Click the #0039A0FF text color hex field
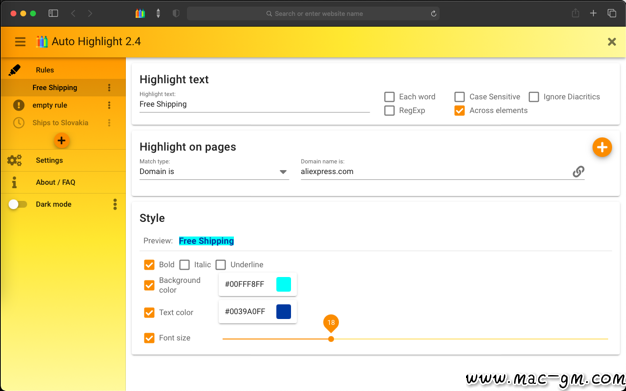 tap(245, 312)
